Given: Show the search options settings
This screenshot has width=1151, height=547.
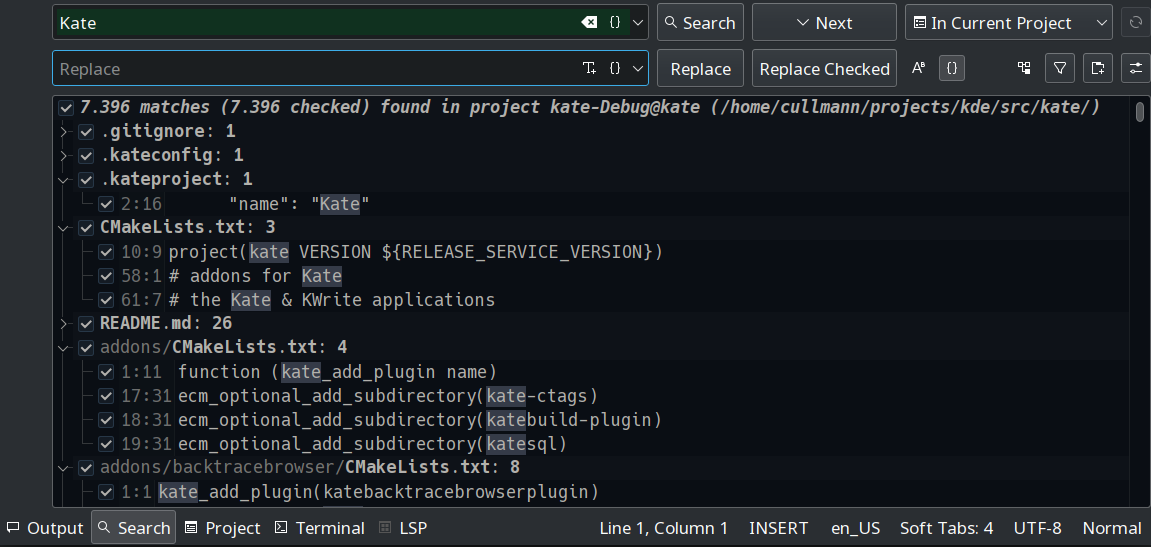Looking at the screenshot, I should [x=1135, y=68].
